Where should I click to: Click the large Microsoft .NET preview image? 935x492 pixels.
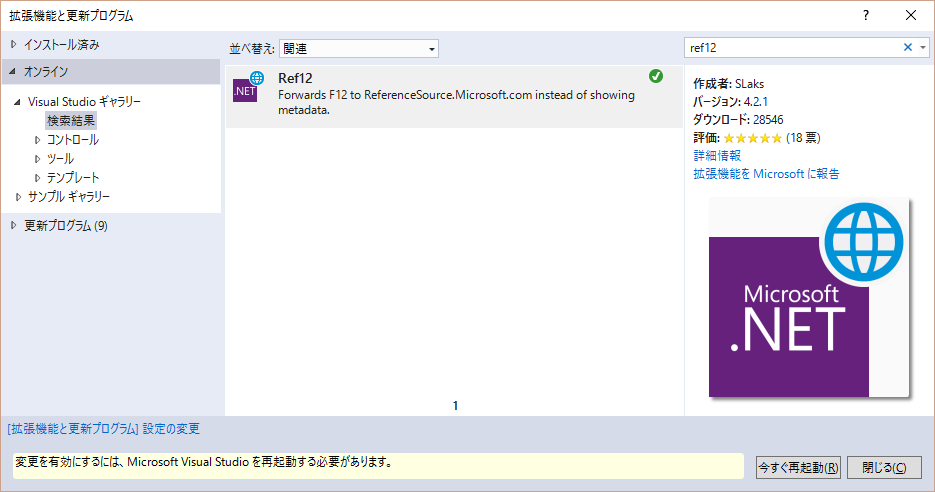[x=809, y=299]
